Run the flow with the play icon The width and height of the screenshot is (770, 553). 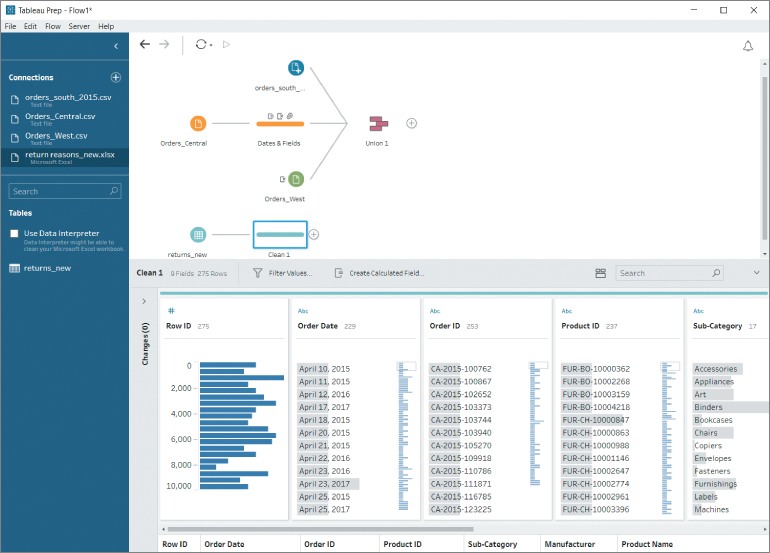226,44
